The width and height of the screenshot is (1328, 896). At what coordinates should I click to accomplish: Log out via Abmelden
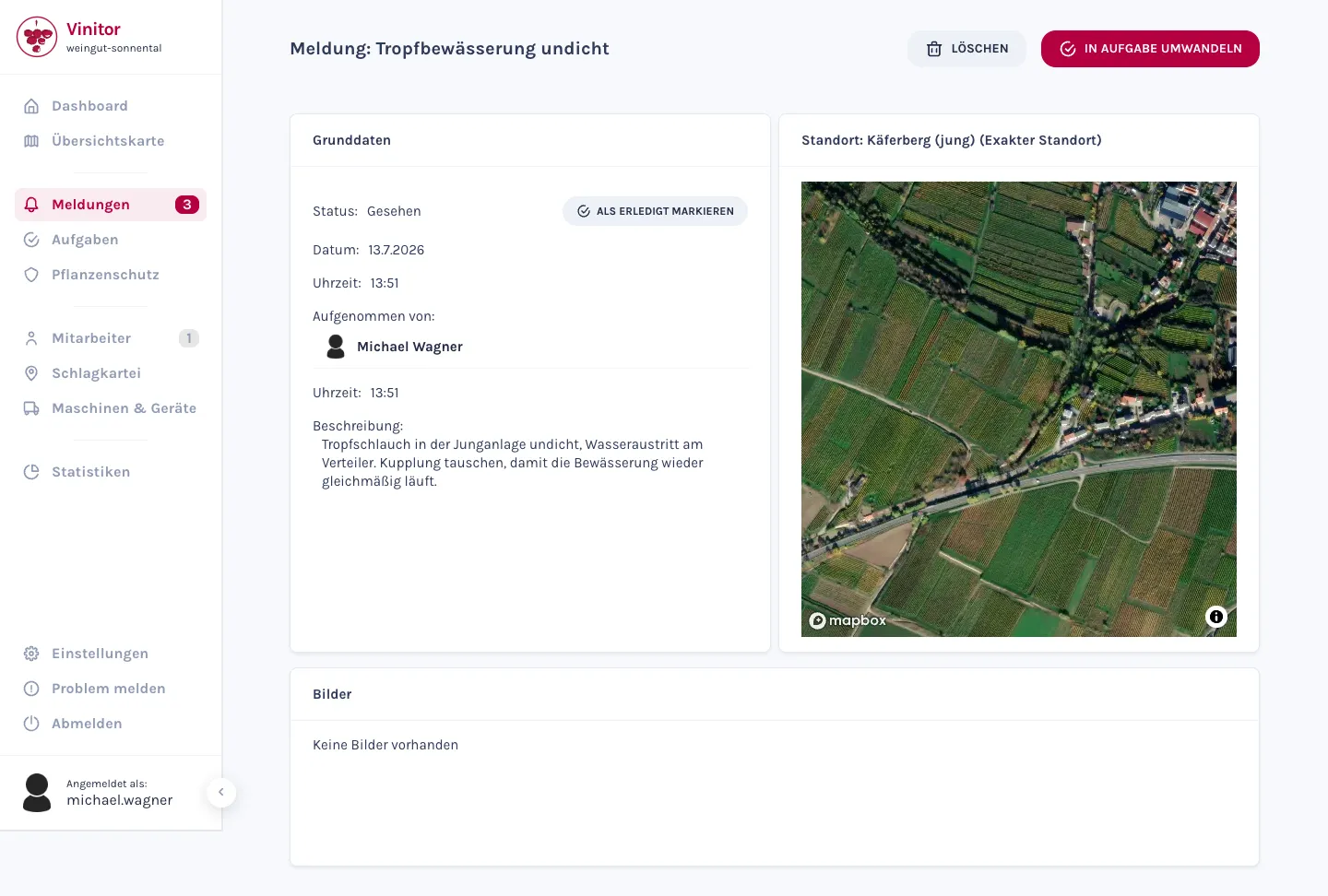111,724
